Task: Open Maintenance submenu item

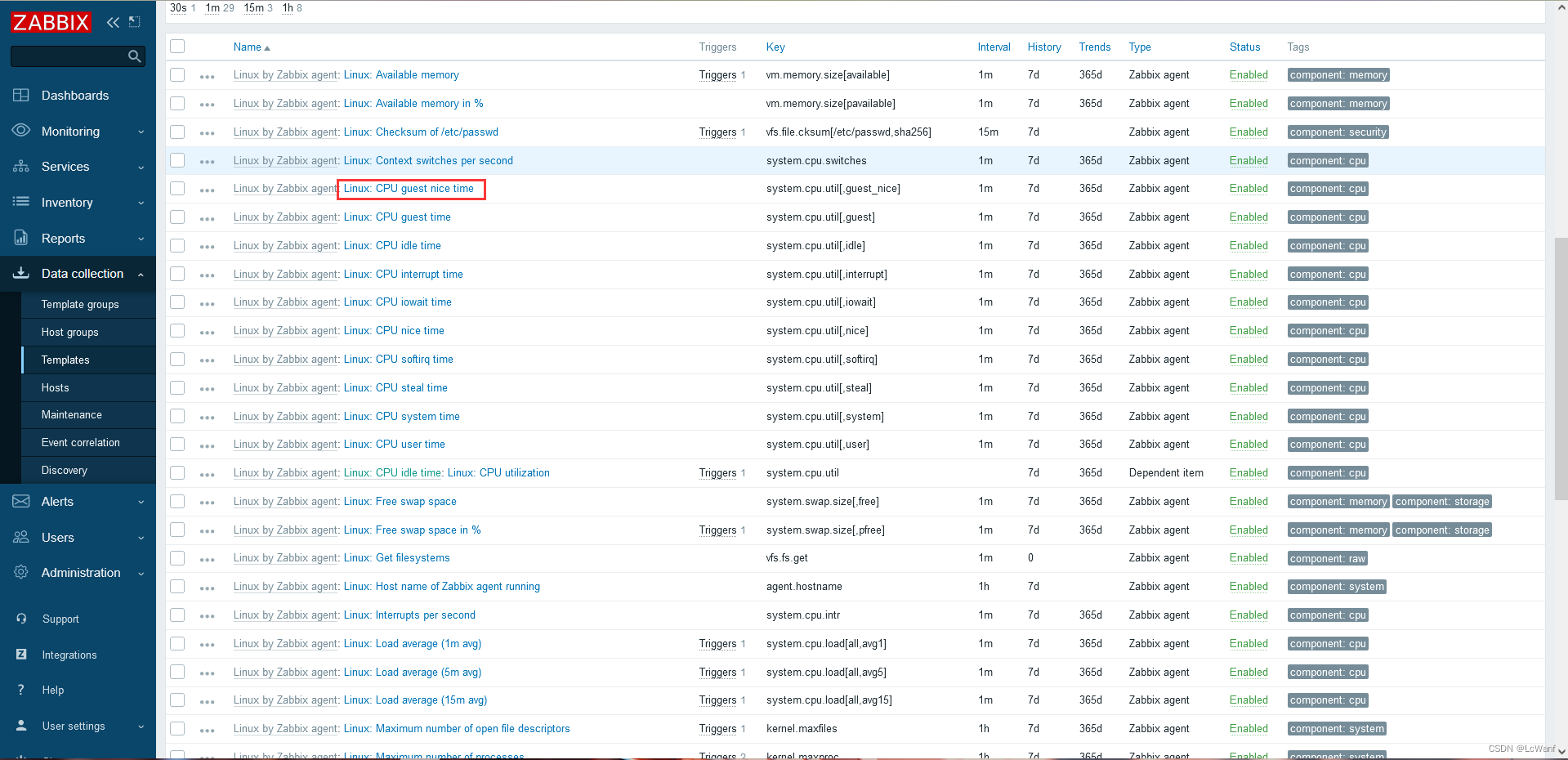Action: coord(72,414)
